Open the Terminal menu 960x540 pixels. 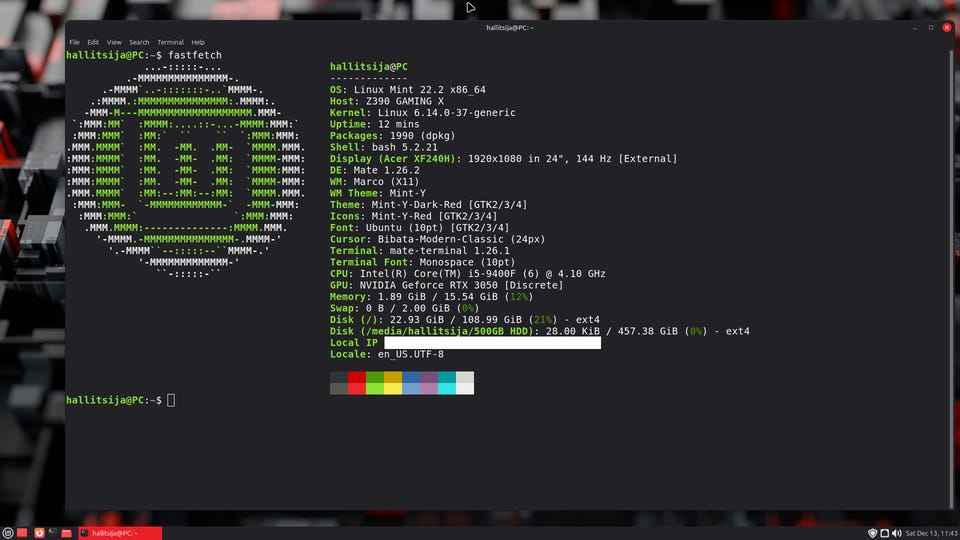pos(170,42)
